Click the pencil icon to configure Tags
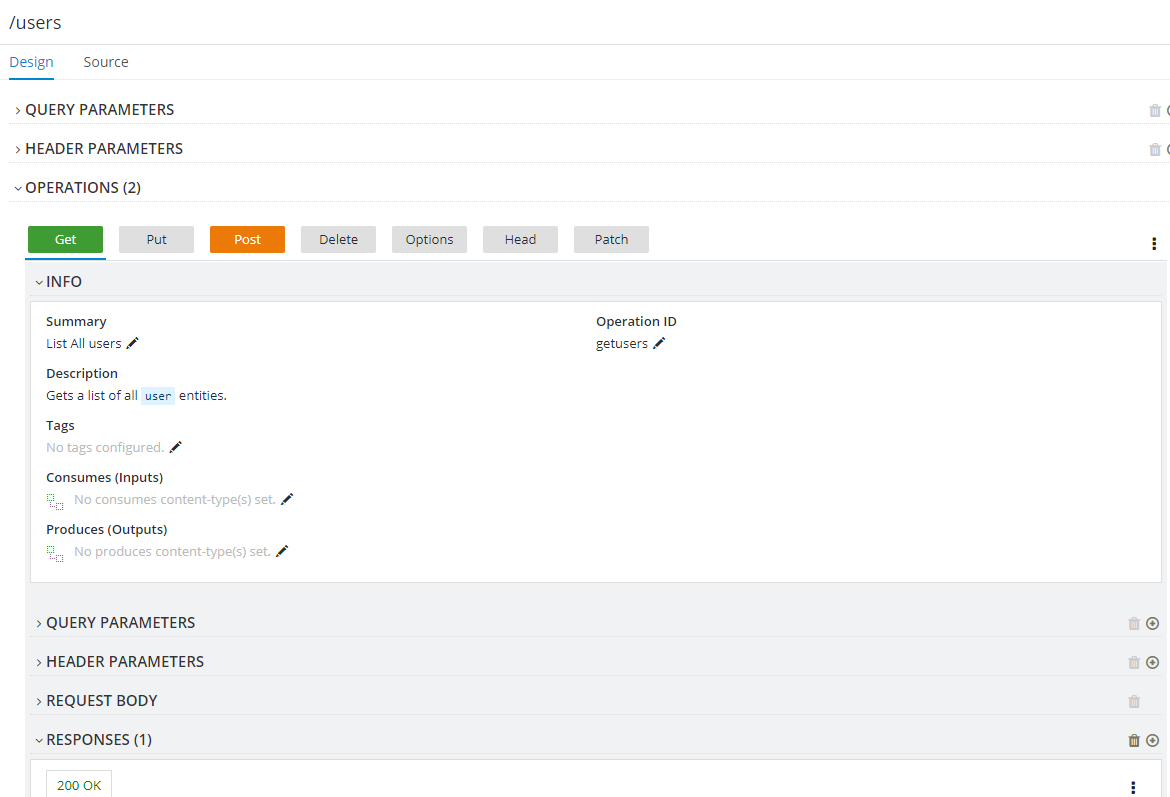 (174, 447)
